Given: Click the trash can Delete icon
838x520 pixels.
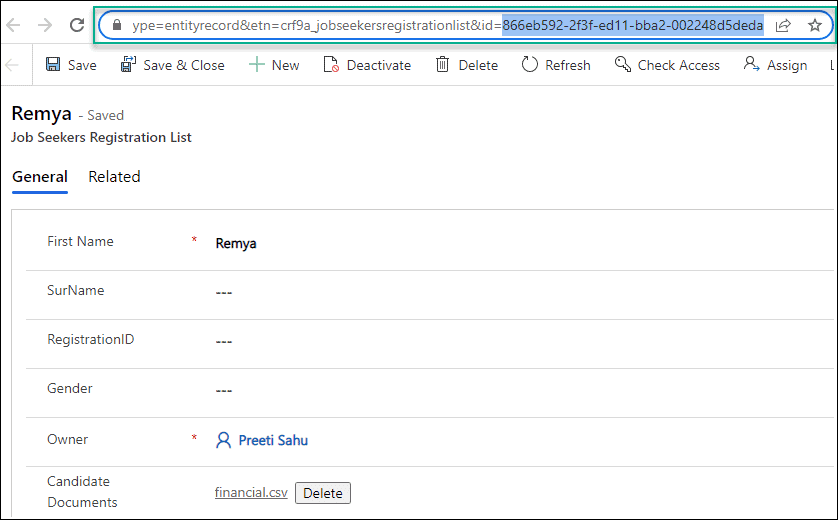Looking at the screenshot, I should pos(443,65).
